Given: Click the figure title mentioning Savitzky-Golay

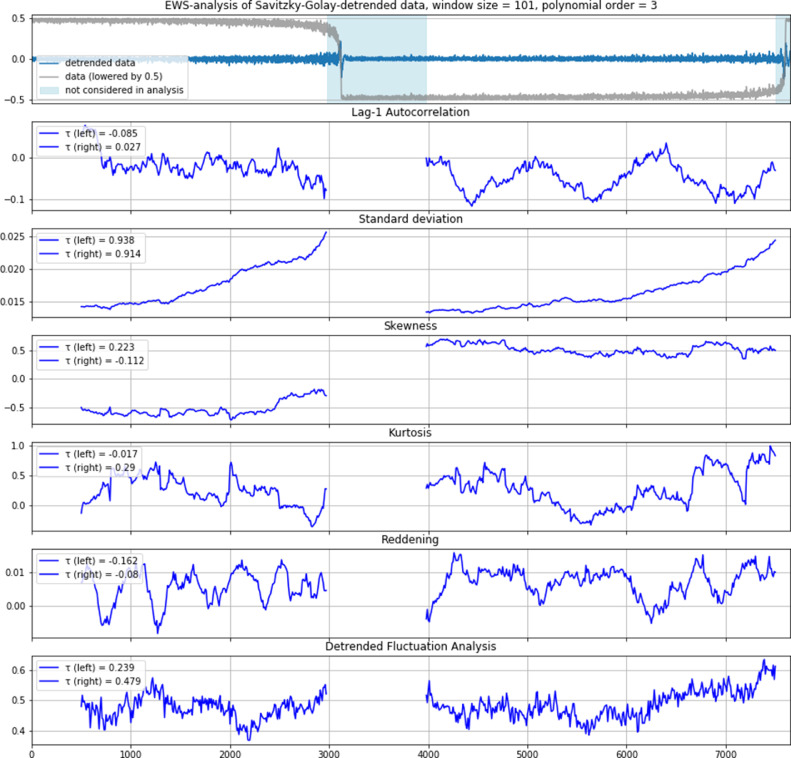Looking at the screenshot, I should (410, 8).
